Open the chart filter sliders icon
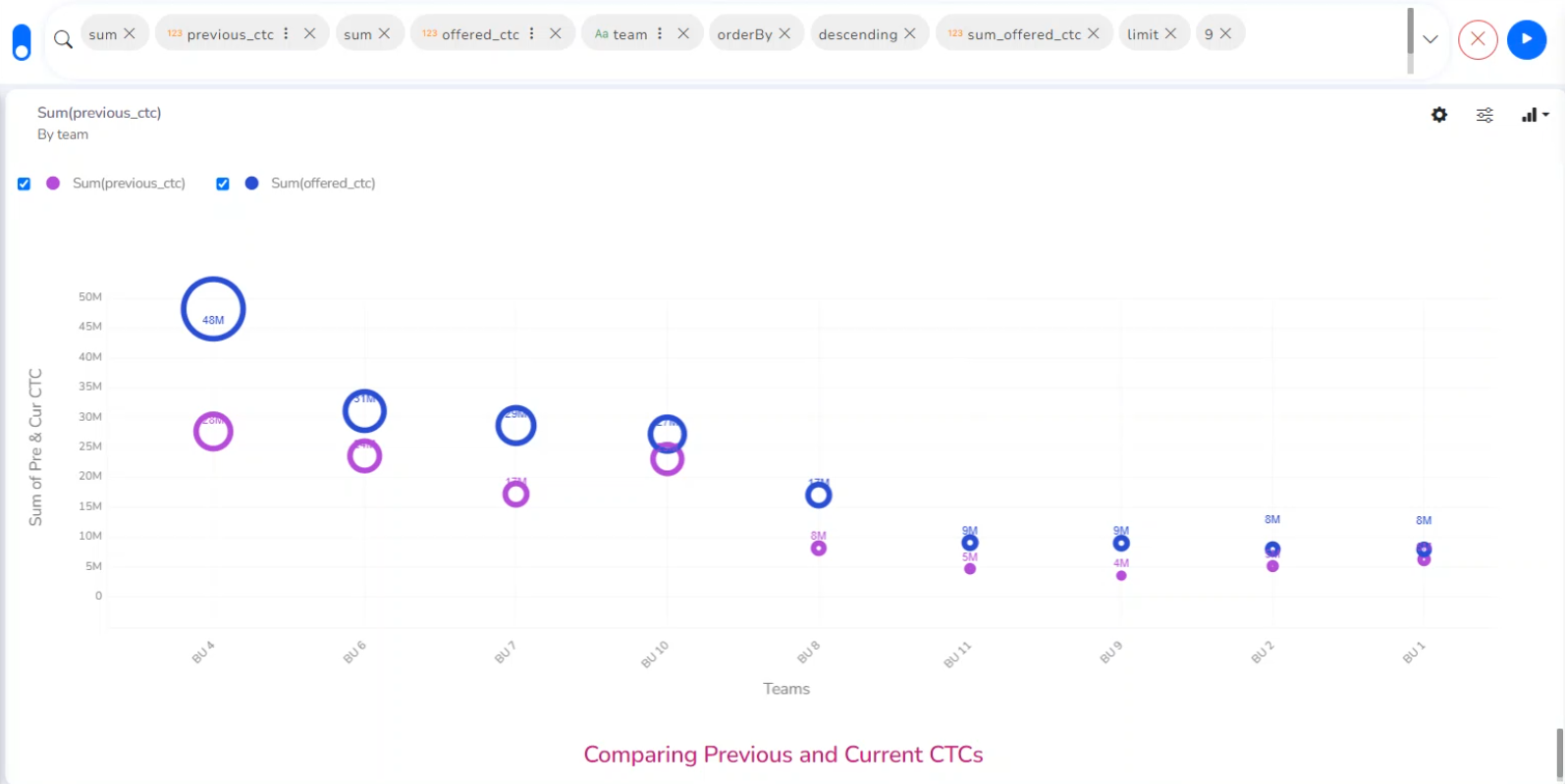The height and width of the screenshot is (784, 1565). (x=1484, y=115)
